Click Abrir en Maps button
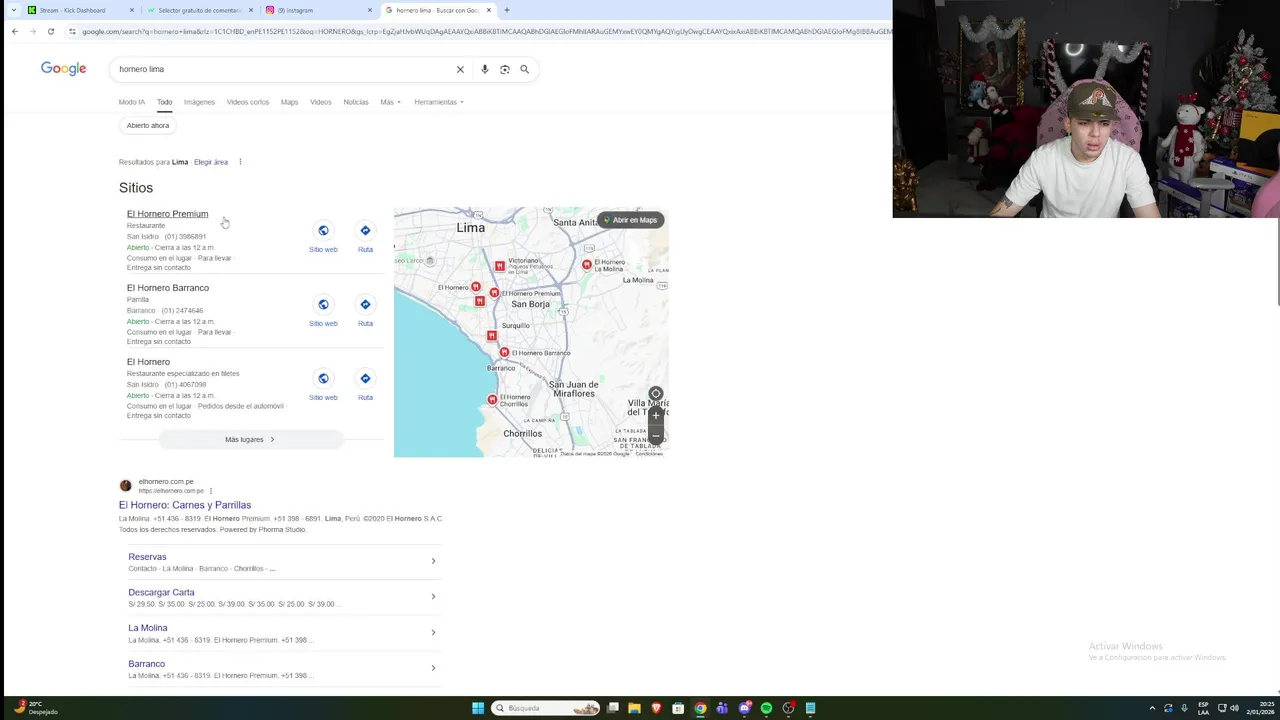The width and height of the screenshot is (1280, 720). click(x=630, y=220)
